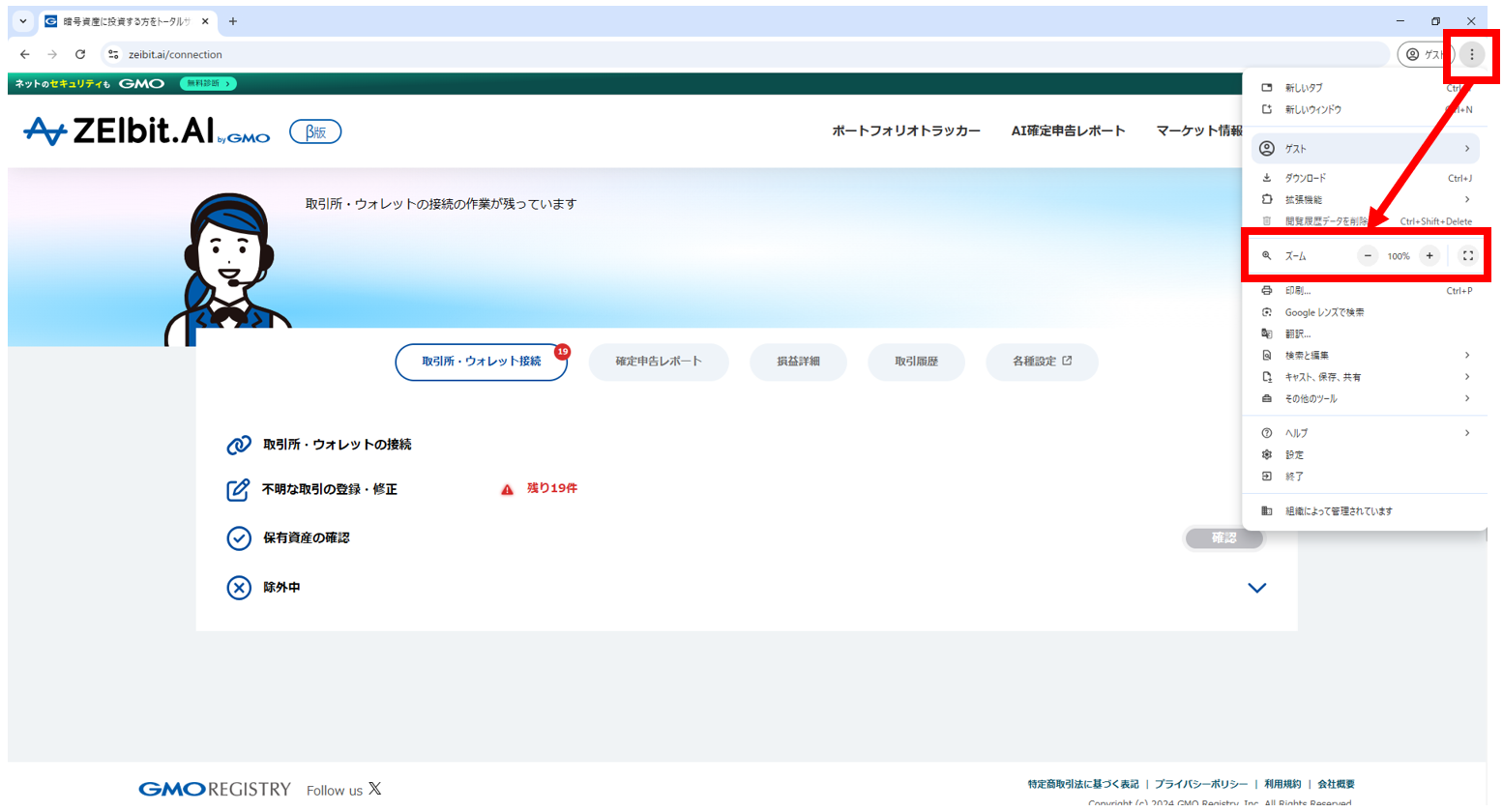
Task: View site information icon in address bar
Action: (113, 54)
